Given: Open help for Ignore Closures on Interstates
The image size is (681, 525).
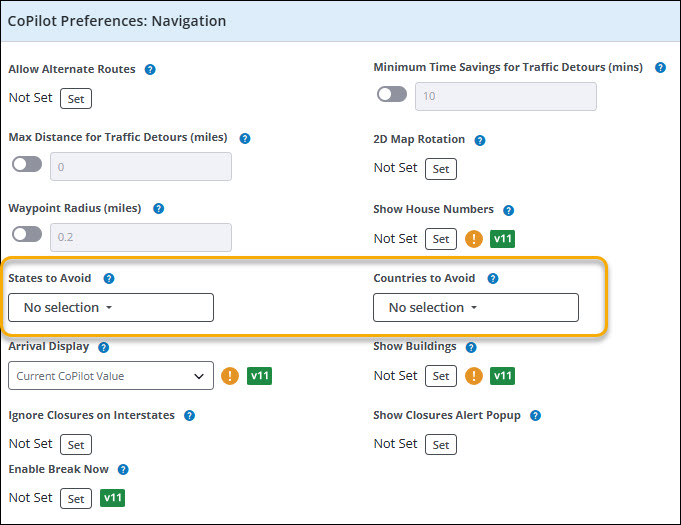Looking at the screenshot, I should pyautogui.click(x=189, y=416).
